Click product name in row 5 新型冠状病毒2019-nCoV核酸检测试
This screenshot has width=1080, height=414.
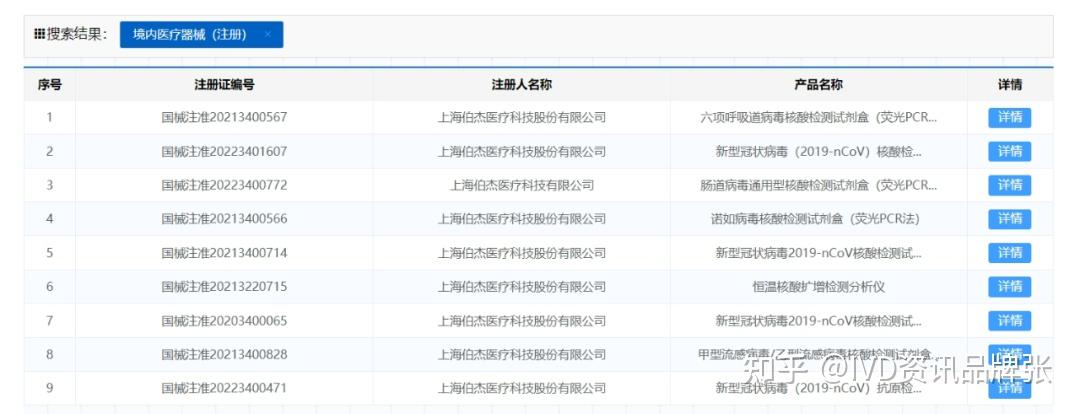(x=818, y=253)
